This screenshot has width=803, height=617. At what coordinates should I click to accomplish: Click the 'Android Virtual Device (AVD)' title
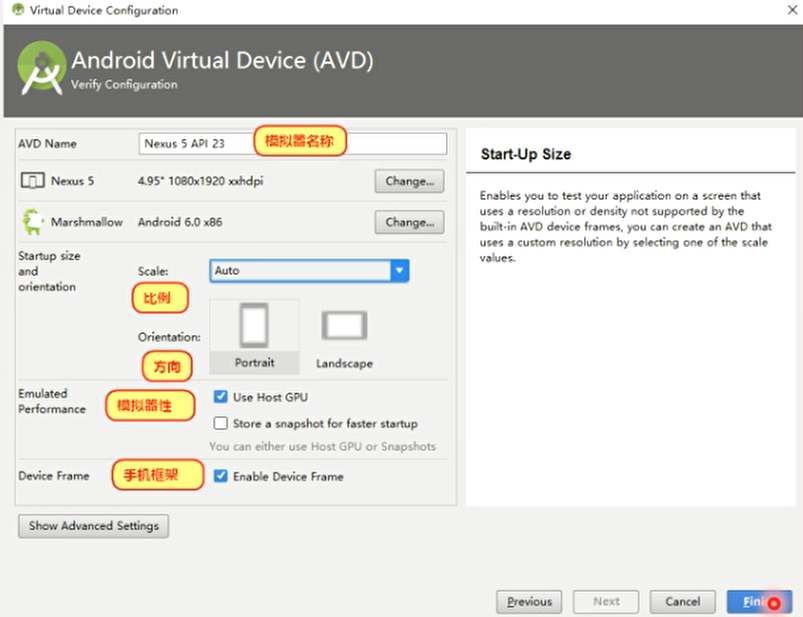(x=222, y=60)
